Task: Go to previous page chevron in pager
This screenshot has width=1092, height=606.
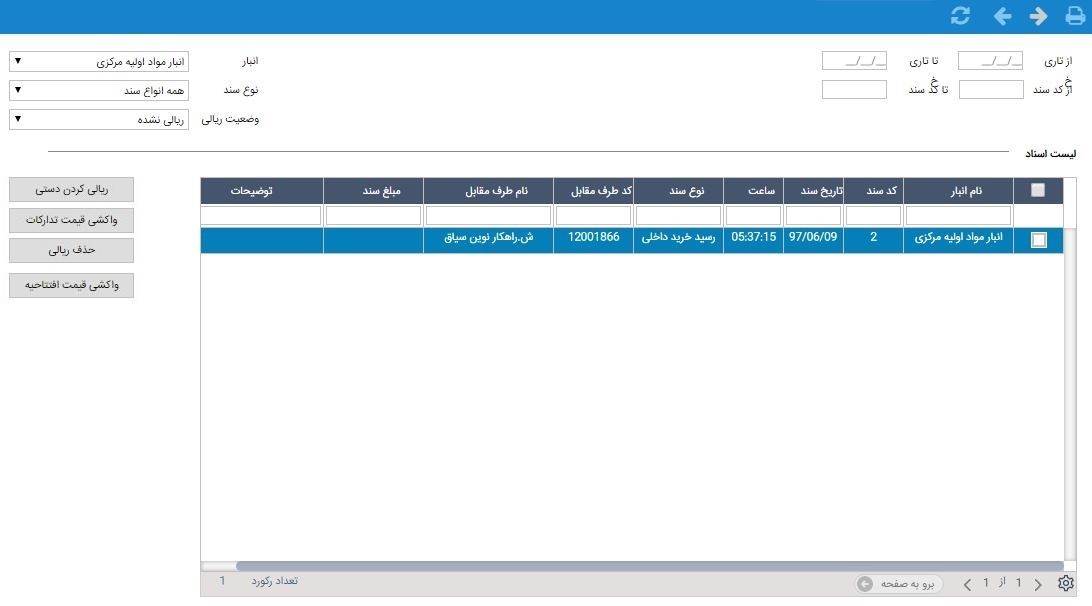Action: (x=967, y=584)
